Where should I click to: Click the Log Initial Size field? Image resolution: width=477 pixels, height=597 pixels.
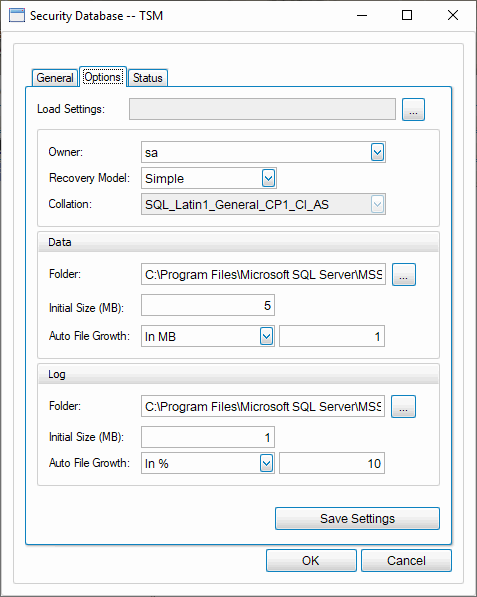coord(208,437)
